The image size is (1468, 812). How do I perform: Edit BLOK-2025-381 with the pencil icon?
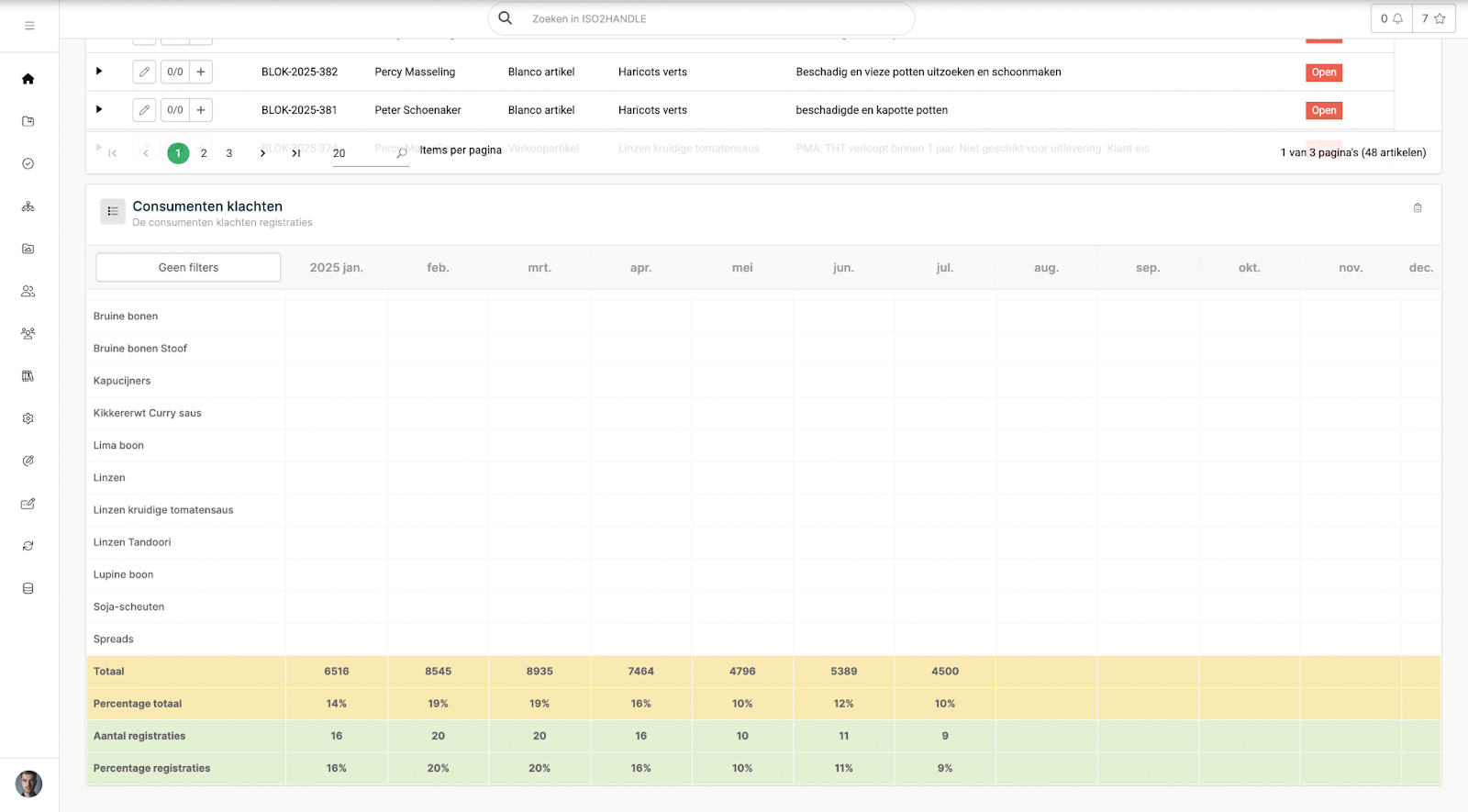pos(144,110)
